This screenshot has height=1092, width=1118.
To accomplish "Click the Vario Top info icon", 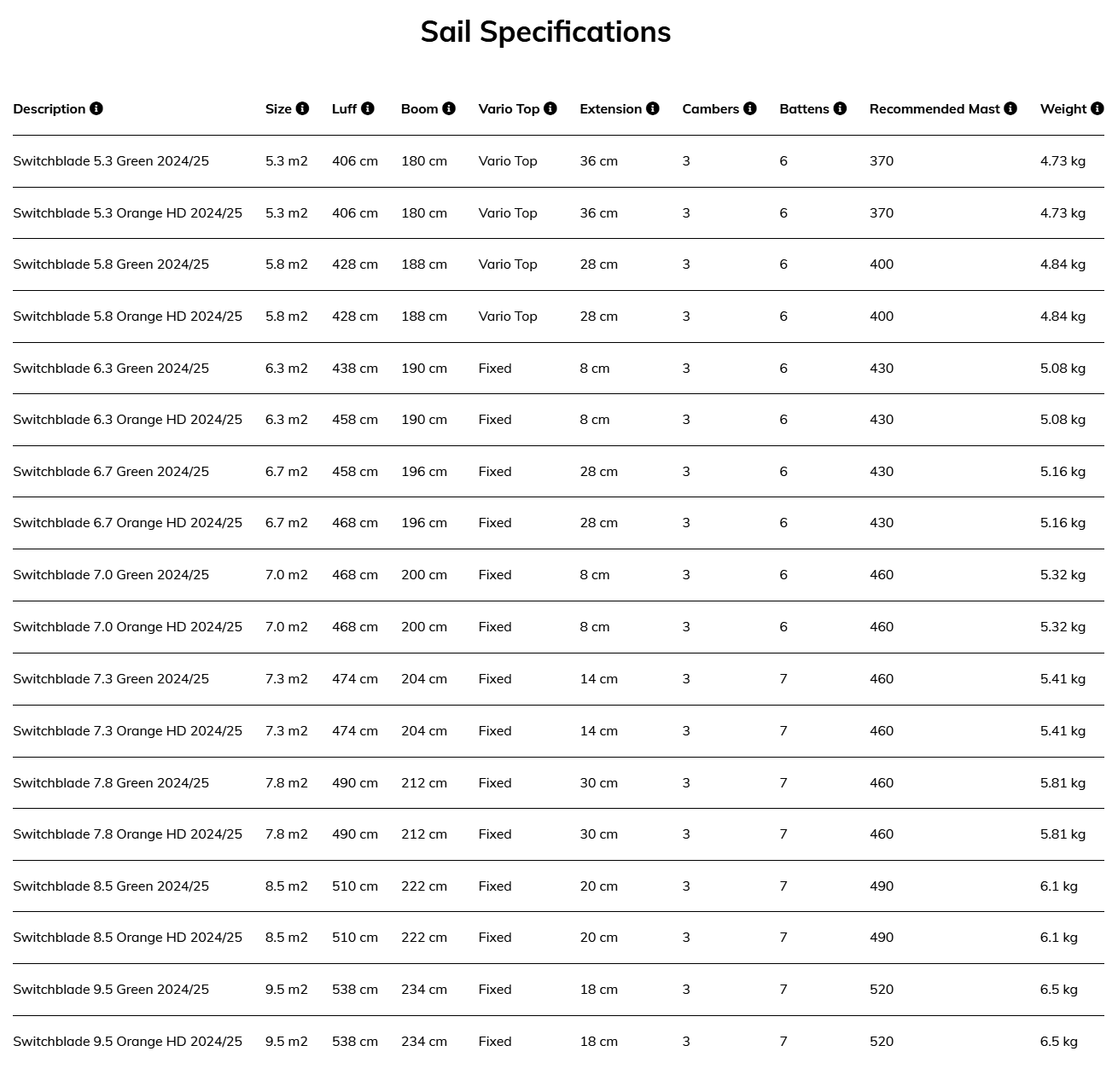I will (x=550, y=108).
